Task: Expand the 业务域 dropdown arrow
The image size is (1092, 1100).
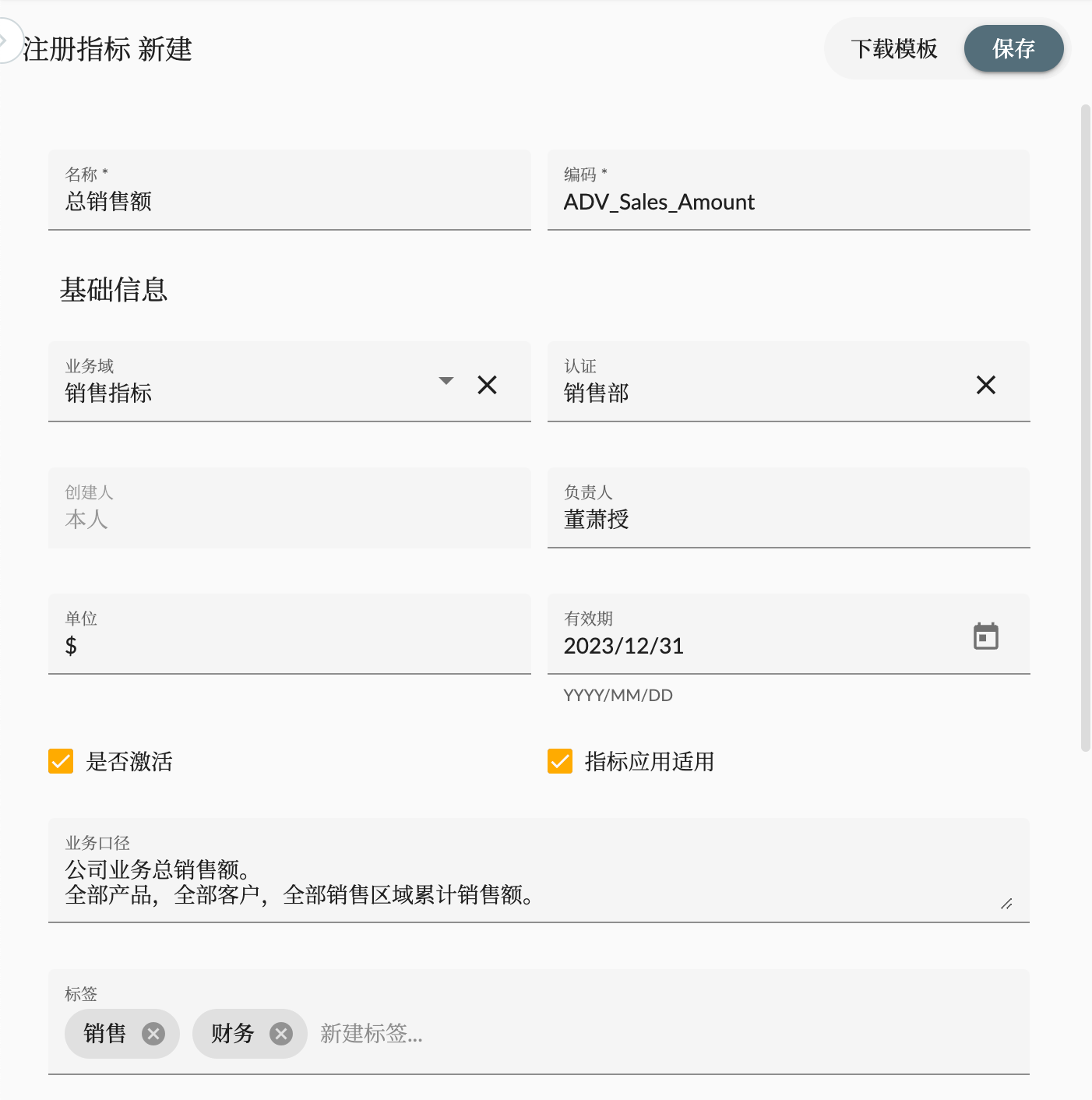Action: tap(446, 381)
